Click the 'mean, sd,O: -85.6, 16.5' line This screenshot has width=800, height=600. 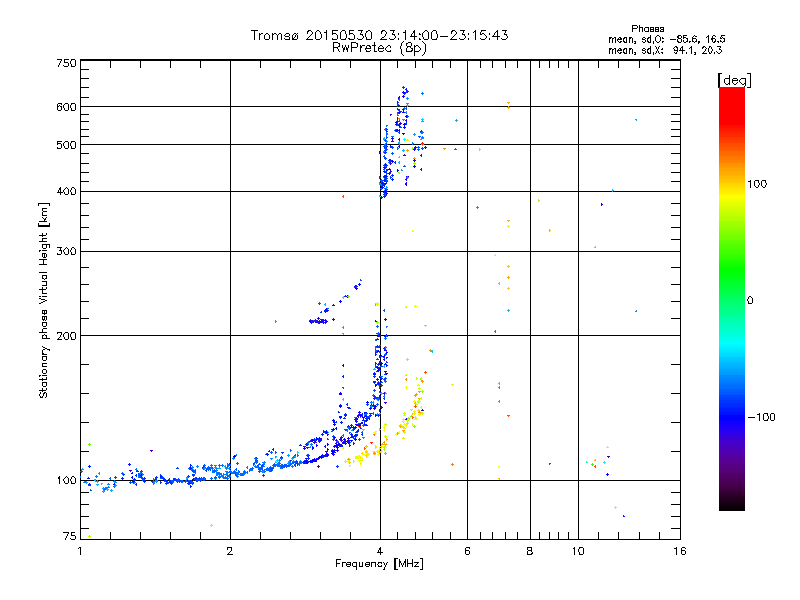666,39
